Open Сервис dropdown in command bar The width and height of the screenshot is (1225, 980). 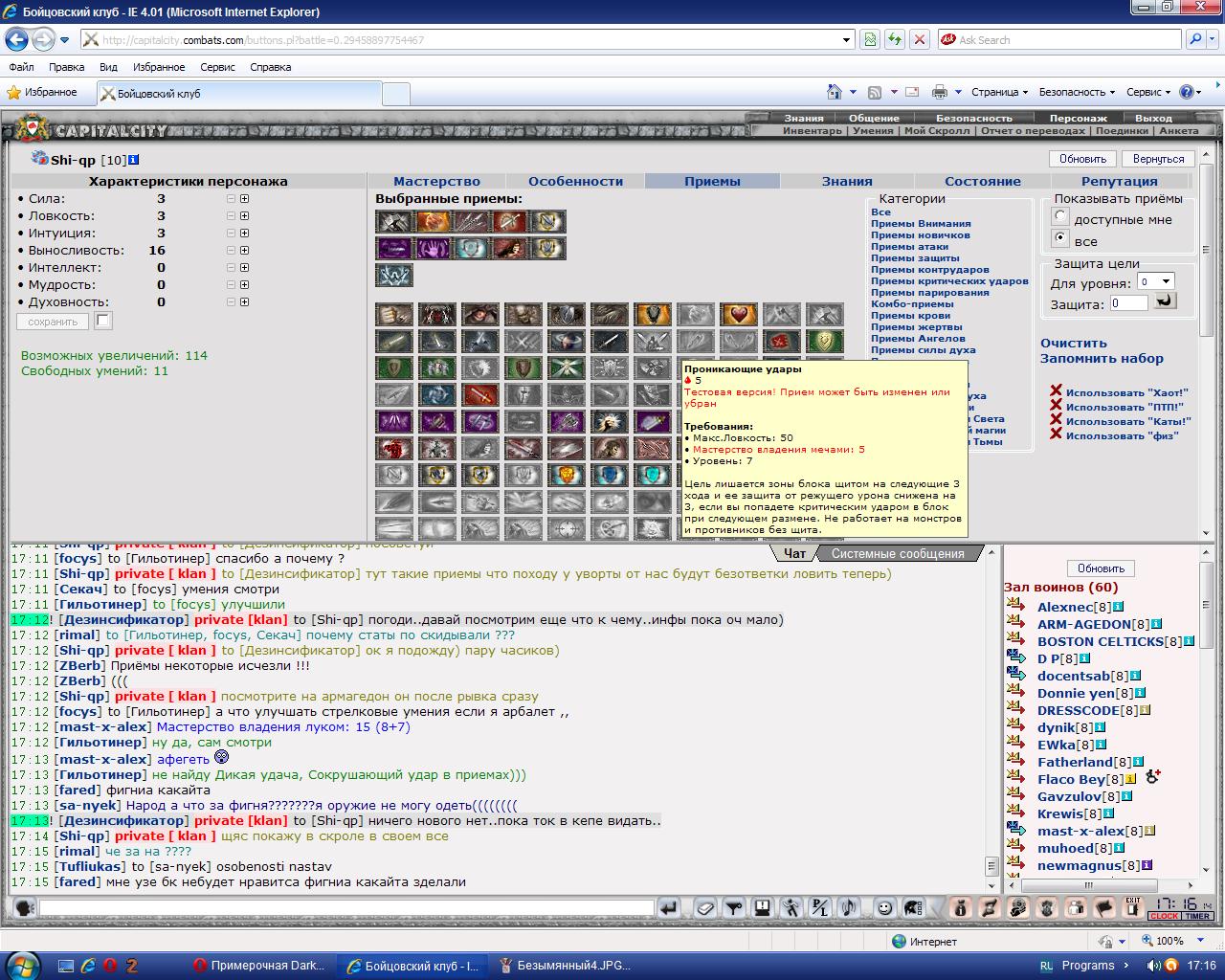click(1148, 92)
